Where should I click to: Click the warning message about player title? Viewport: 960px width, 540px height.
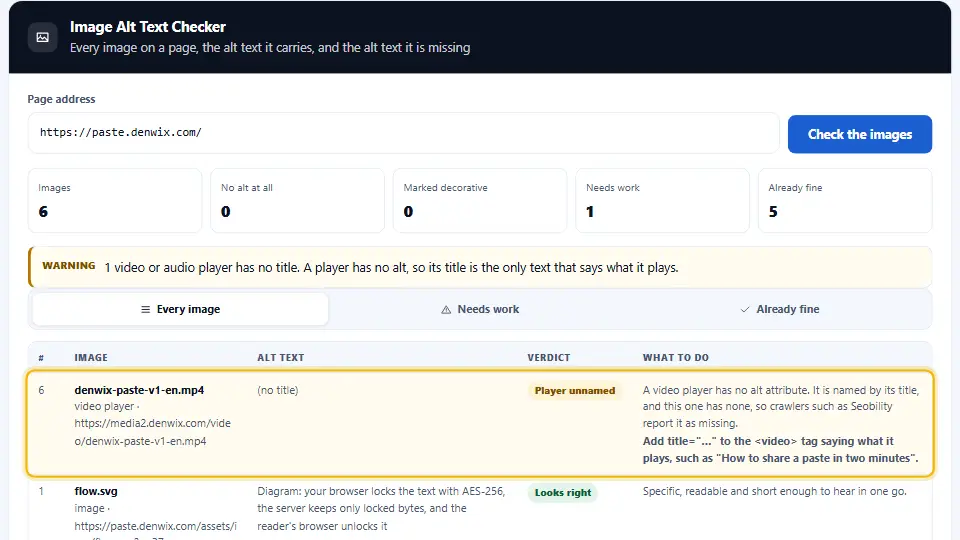pyautogui.click(x=391, y=268)
